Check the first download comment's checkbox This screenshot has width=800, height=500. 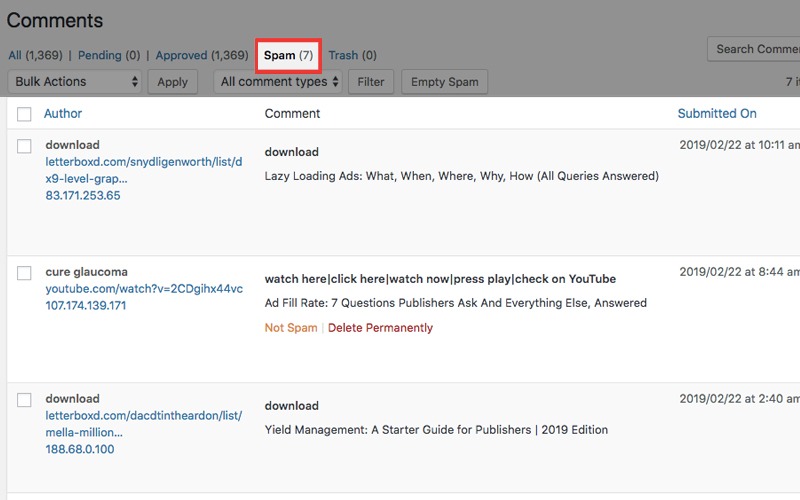click(25, 146)
